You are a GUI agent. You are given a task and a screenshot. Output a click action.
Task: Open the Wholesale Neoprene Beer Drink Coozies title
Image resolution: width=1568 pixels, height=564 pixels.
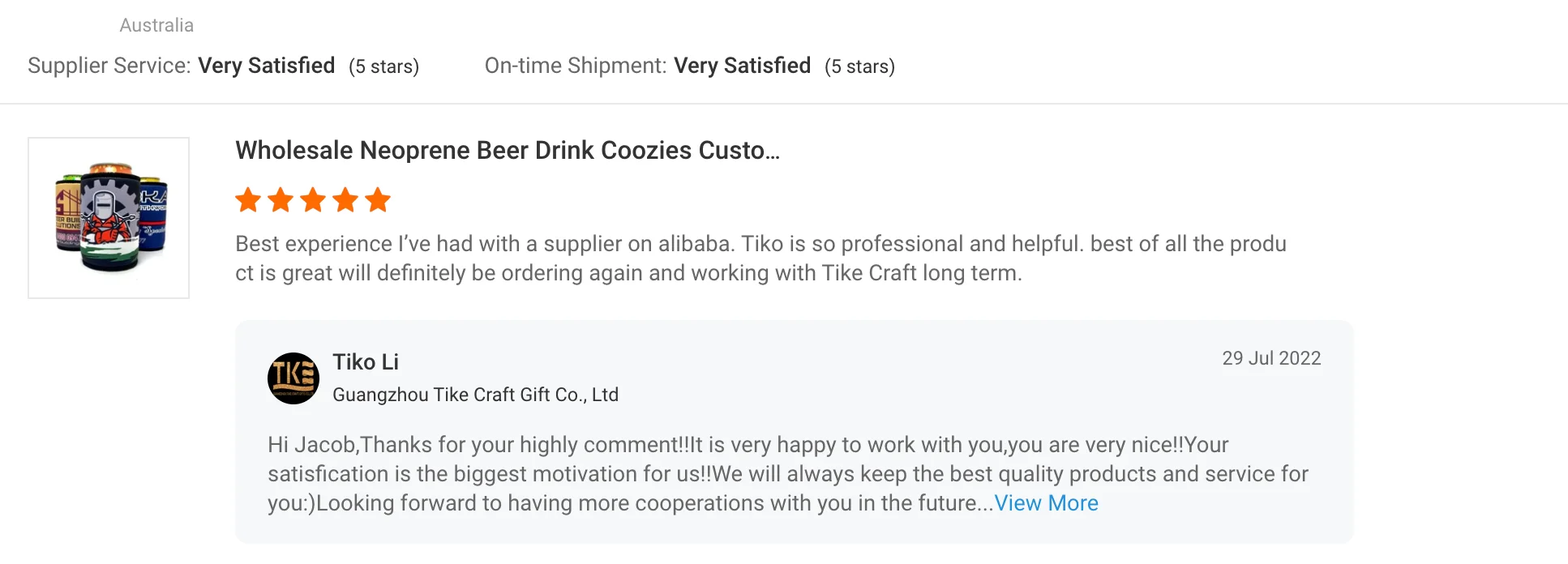(507, 151)
